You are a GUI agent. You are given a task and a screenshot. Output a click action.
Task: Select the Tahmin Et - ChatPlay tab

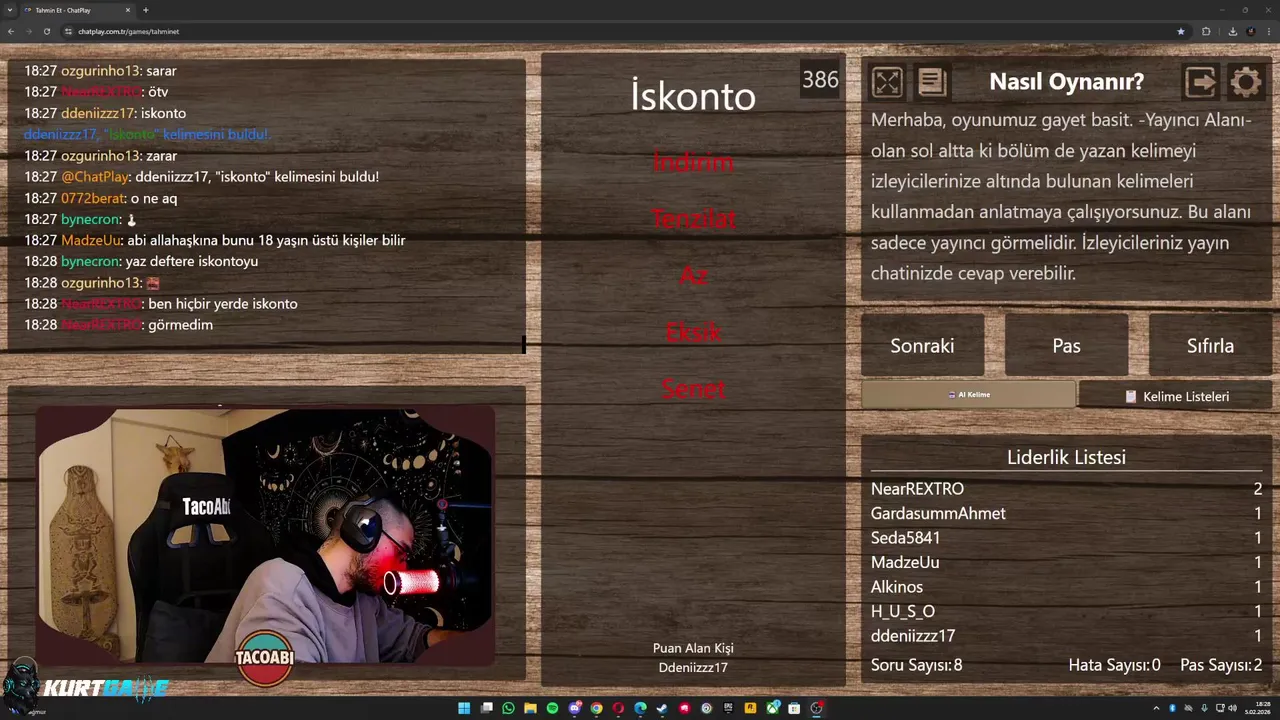(77, 10)
